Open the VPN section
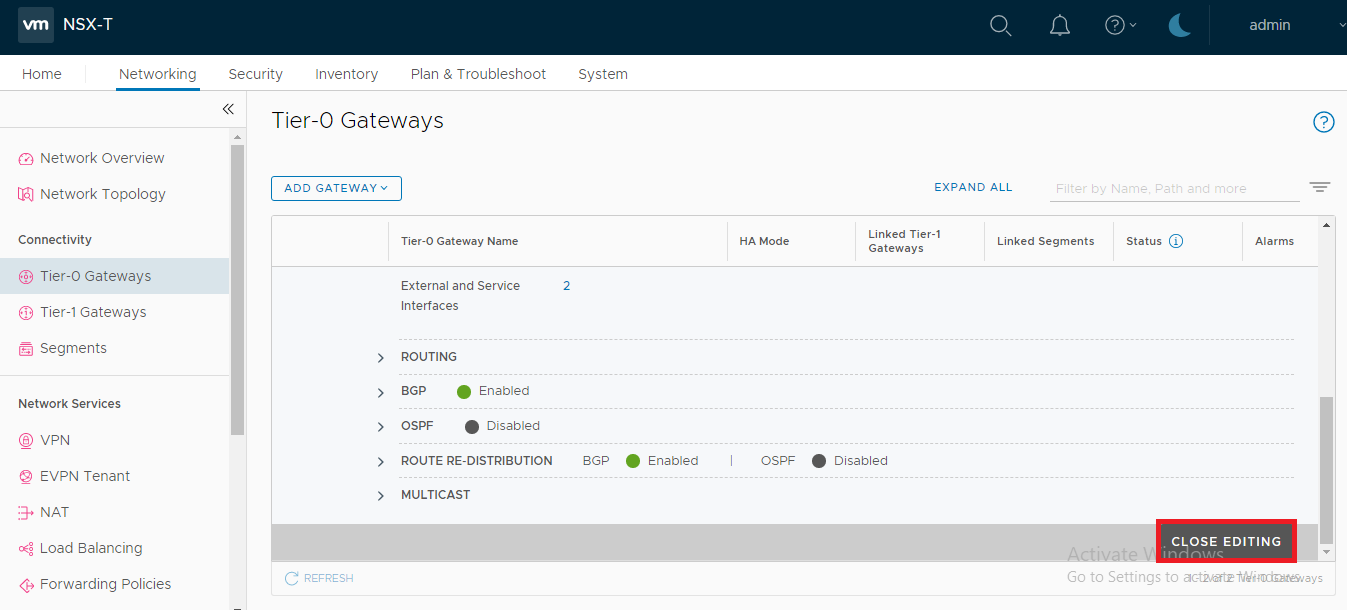 coord(55,440)
